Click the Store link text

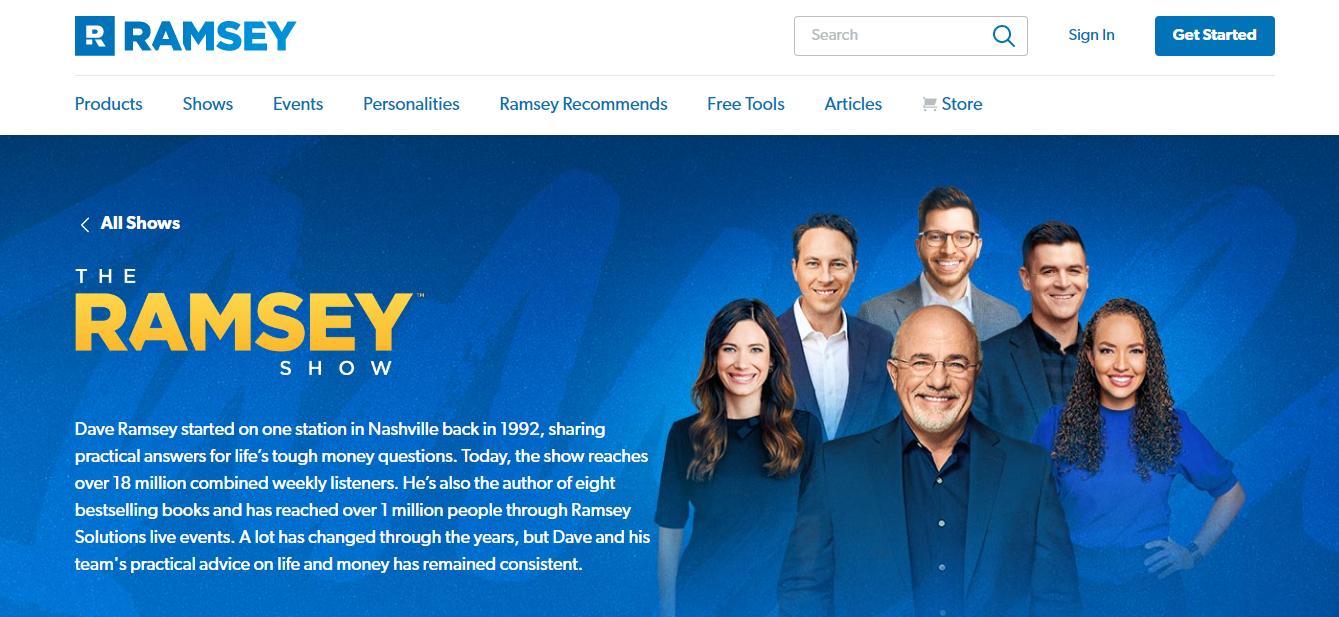point(962,104)
